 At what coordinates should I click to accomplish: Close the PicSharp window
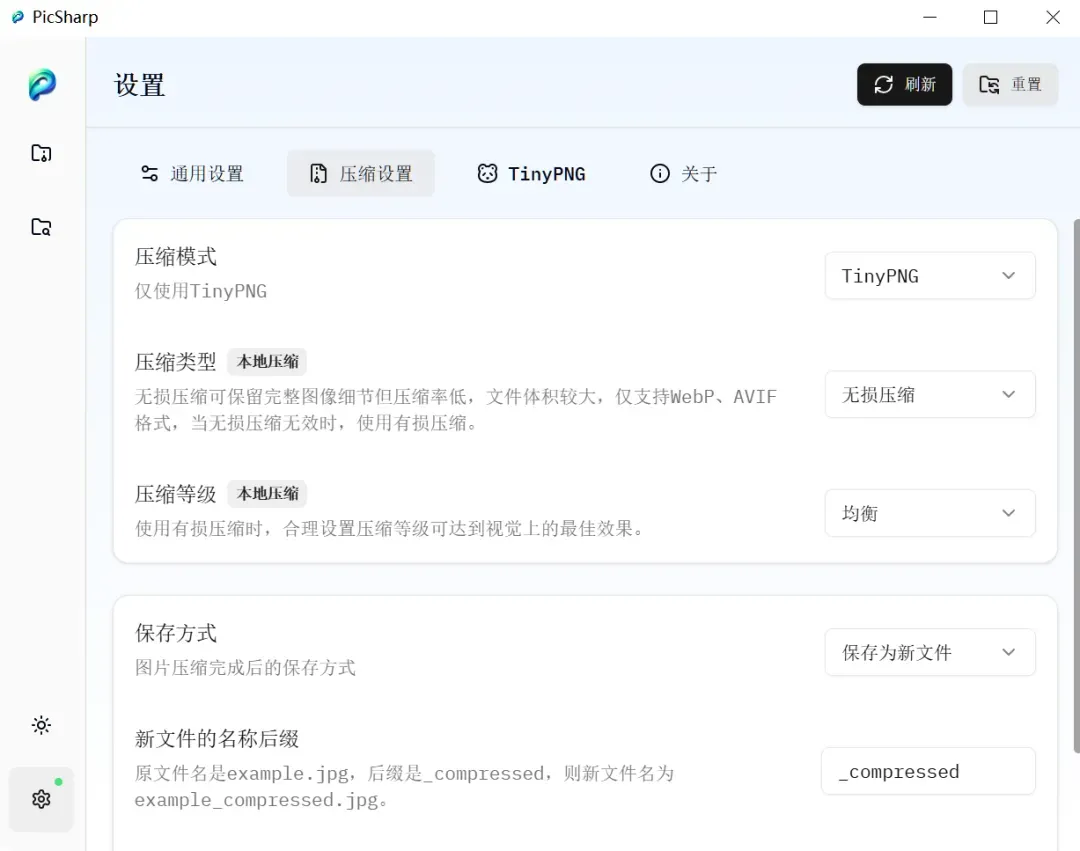click(x=1052, y=17)
